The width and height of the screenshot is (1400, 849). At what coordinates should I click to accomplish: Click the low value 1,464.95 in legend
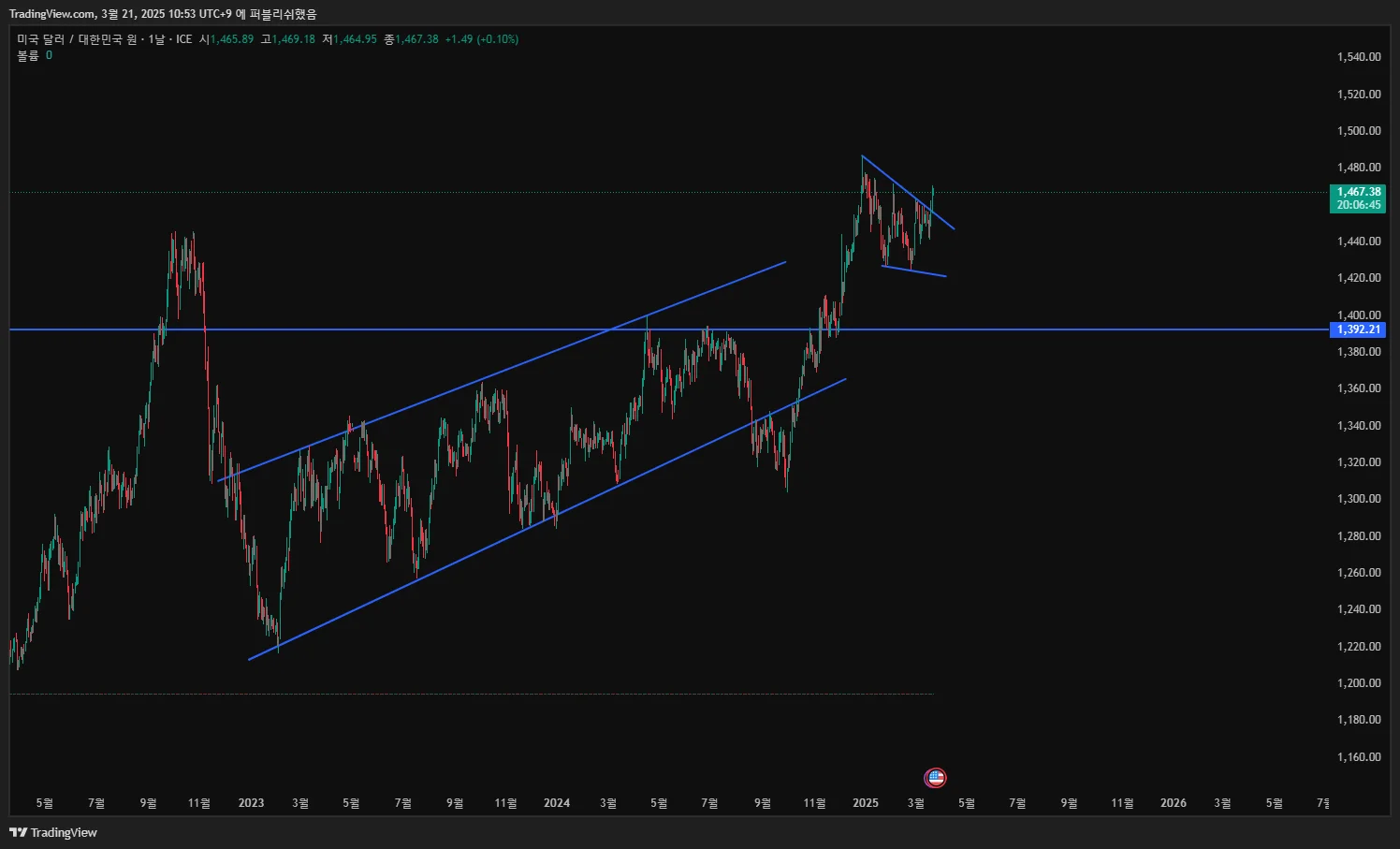(x=355, y=39)
